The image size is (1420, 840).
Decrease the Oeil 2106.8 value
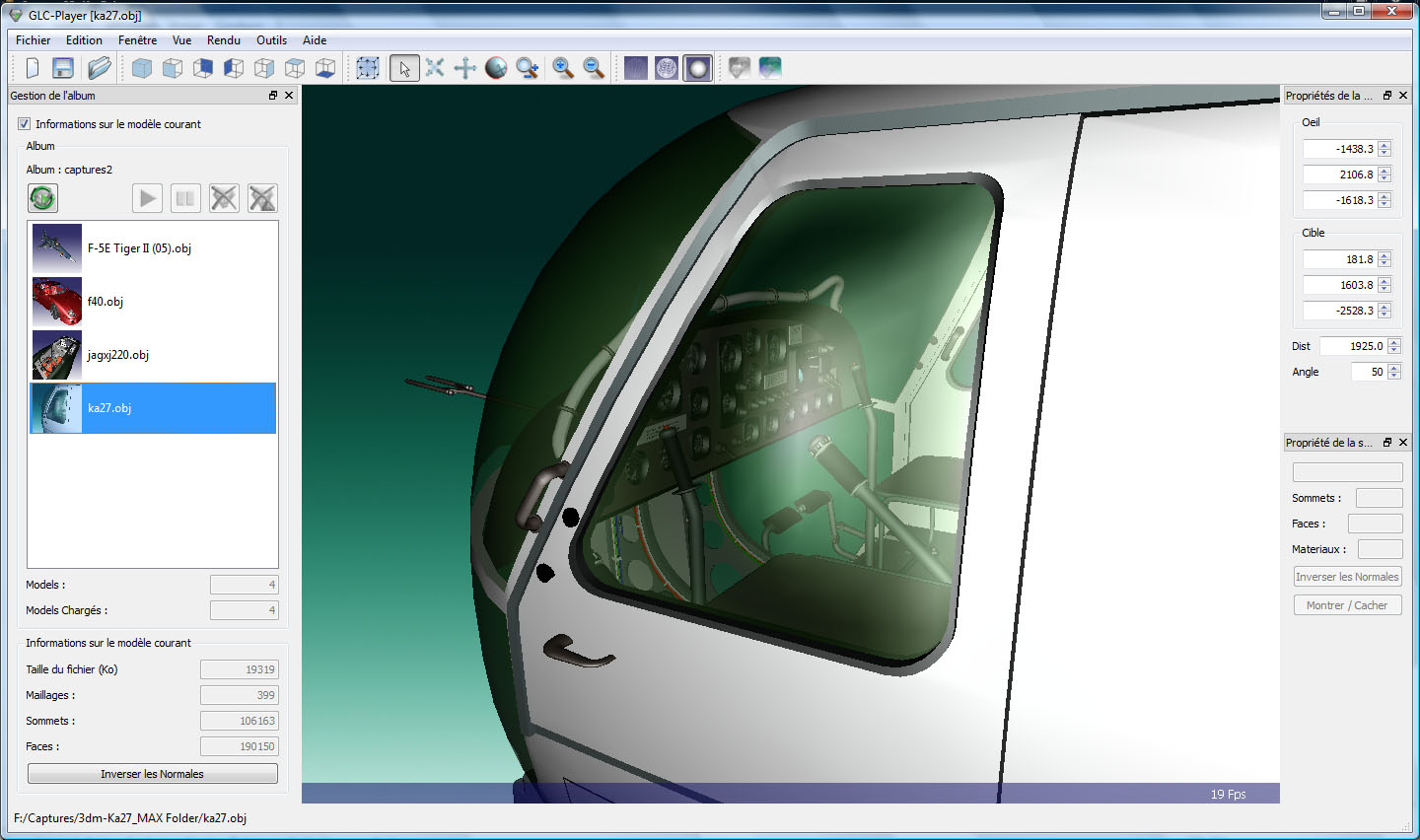1384,178
